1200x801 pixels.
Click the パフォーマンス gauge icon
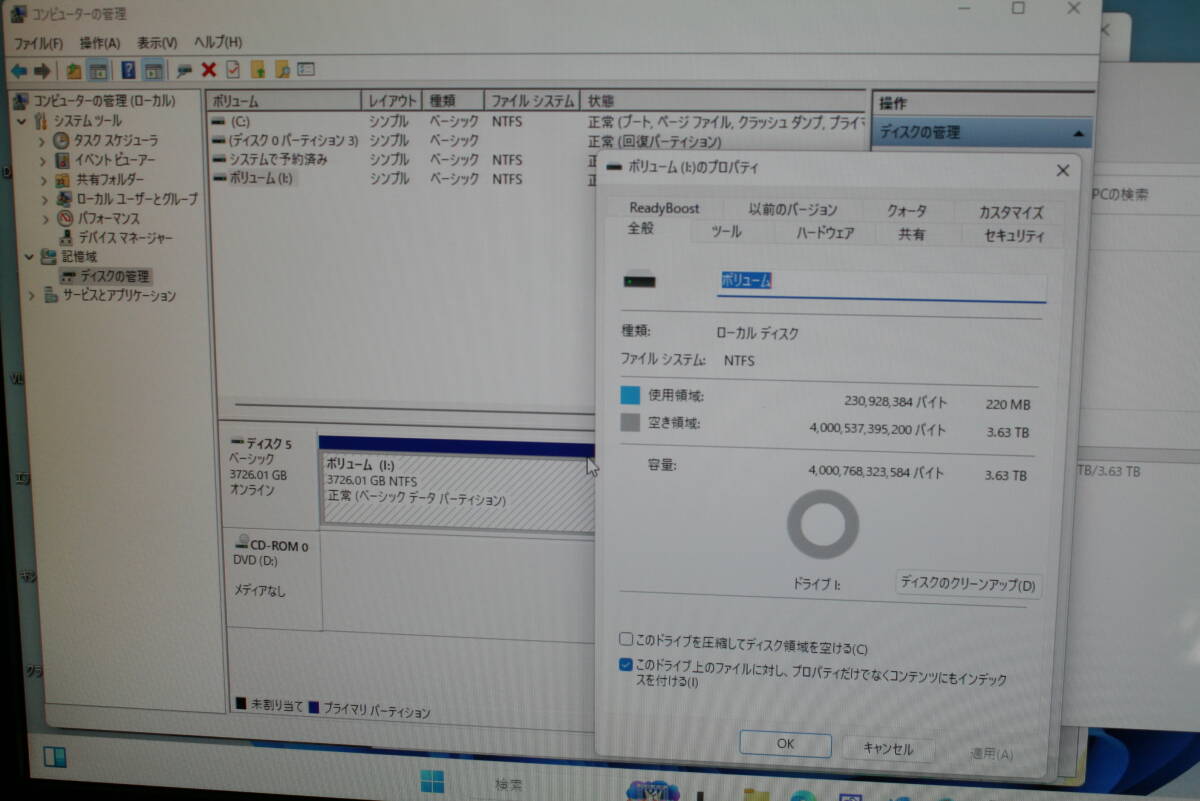(66, 218)
